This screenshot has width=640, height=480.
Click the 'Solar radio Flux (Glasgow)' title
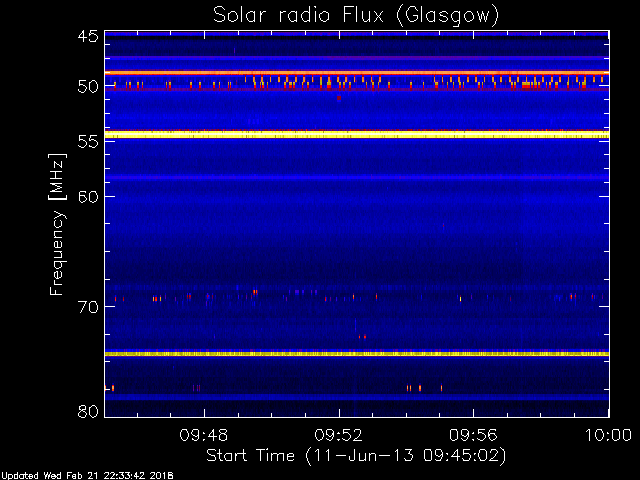click(356, 16)
